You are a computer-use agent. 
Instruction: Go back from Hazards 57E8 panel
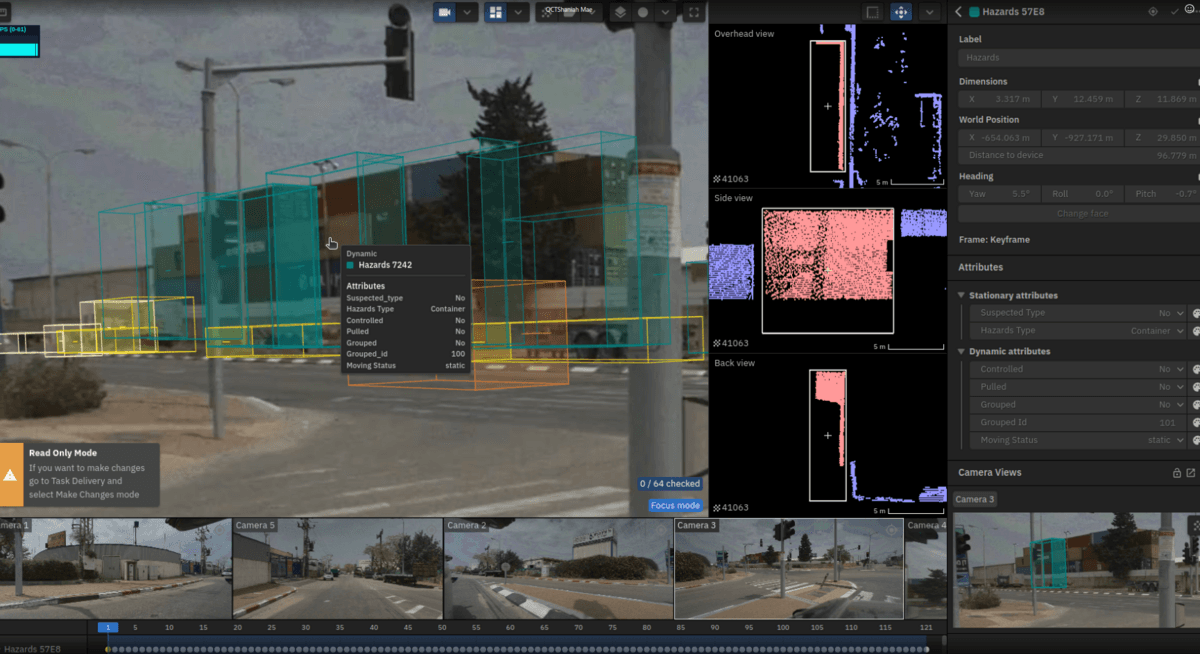pos(959,12)
